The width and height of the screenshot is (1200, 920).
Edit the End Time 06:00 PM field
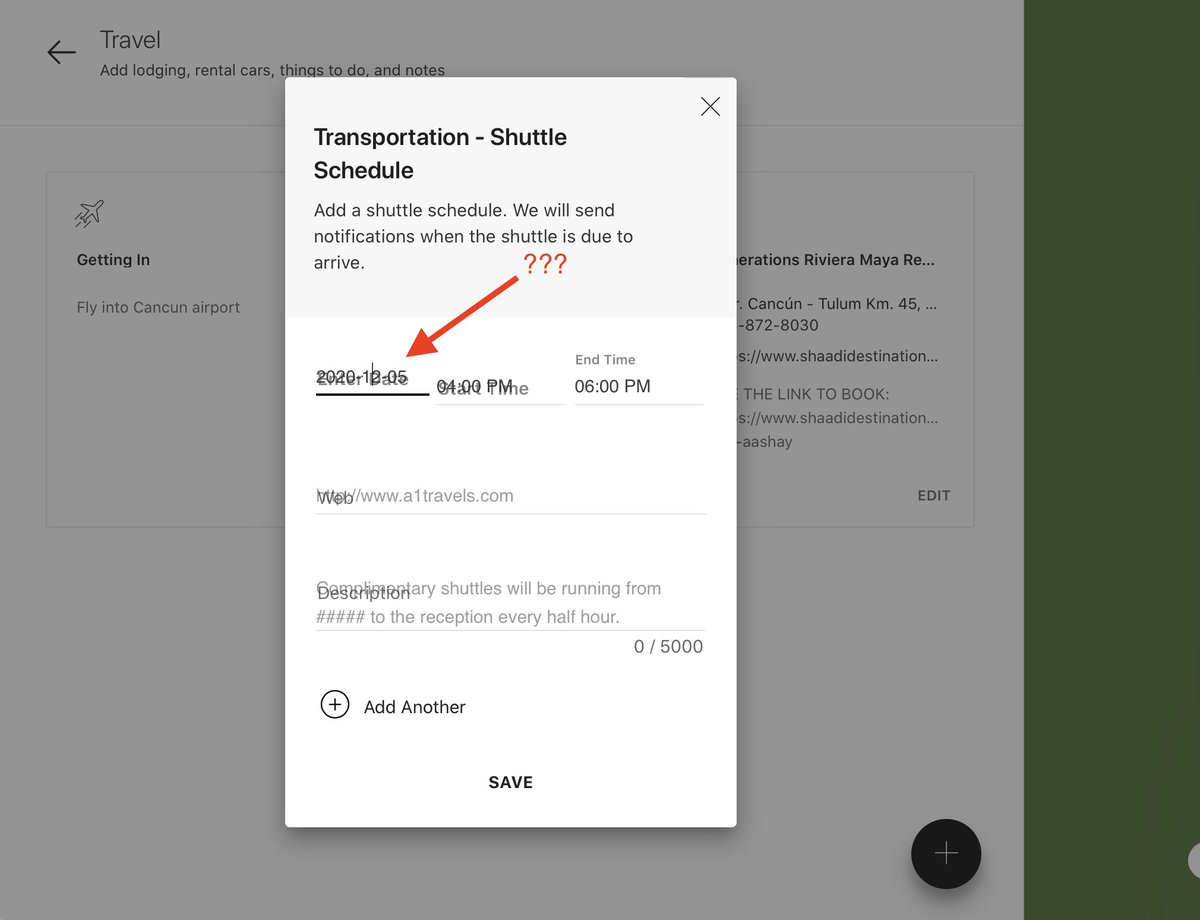(638, 386)
